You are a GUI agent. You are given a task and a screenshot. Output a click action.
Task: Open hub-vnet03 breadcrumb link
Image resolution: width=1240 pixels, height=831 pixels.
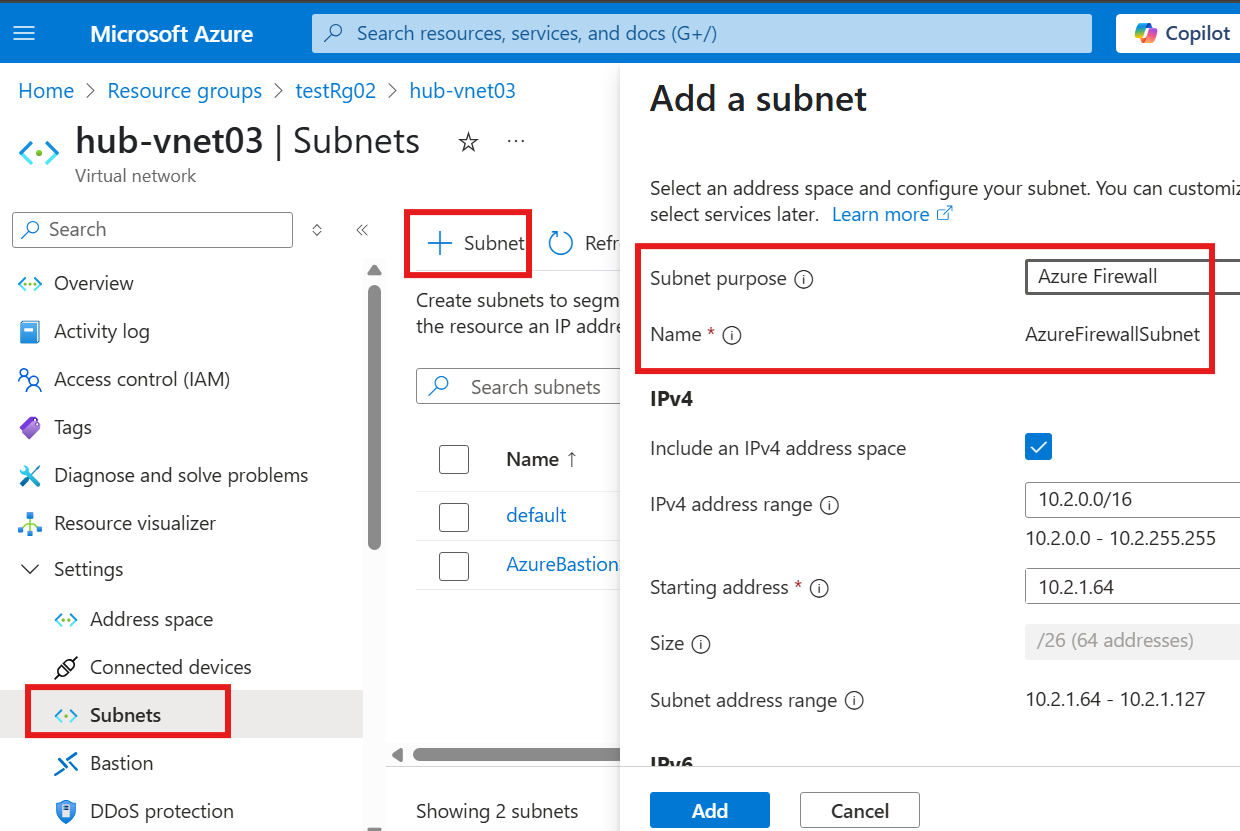[x=463, y=91]
